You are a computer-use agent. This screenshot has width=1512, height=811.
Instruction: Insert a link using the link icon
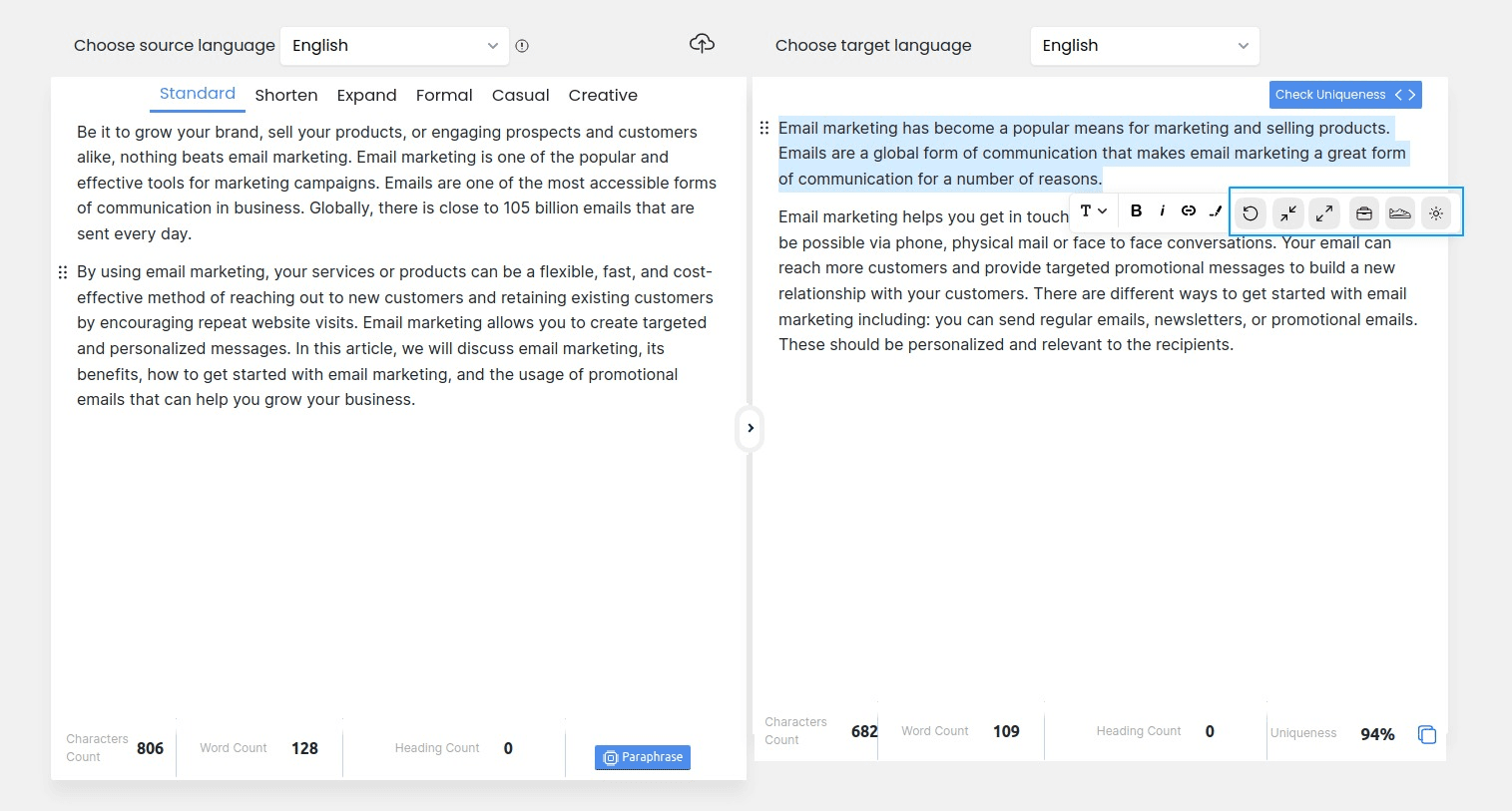1188,210
